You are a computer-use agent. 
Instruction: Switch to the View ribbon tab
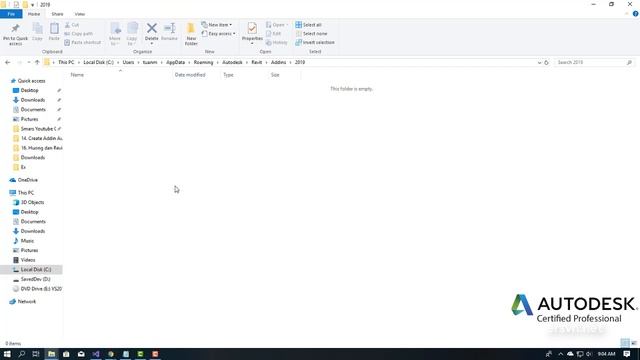pyautogui.click(x=80, y=14)
